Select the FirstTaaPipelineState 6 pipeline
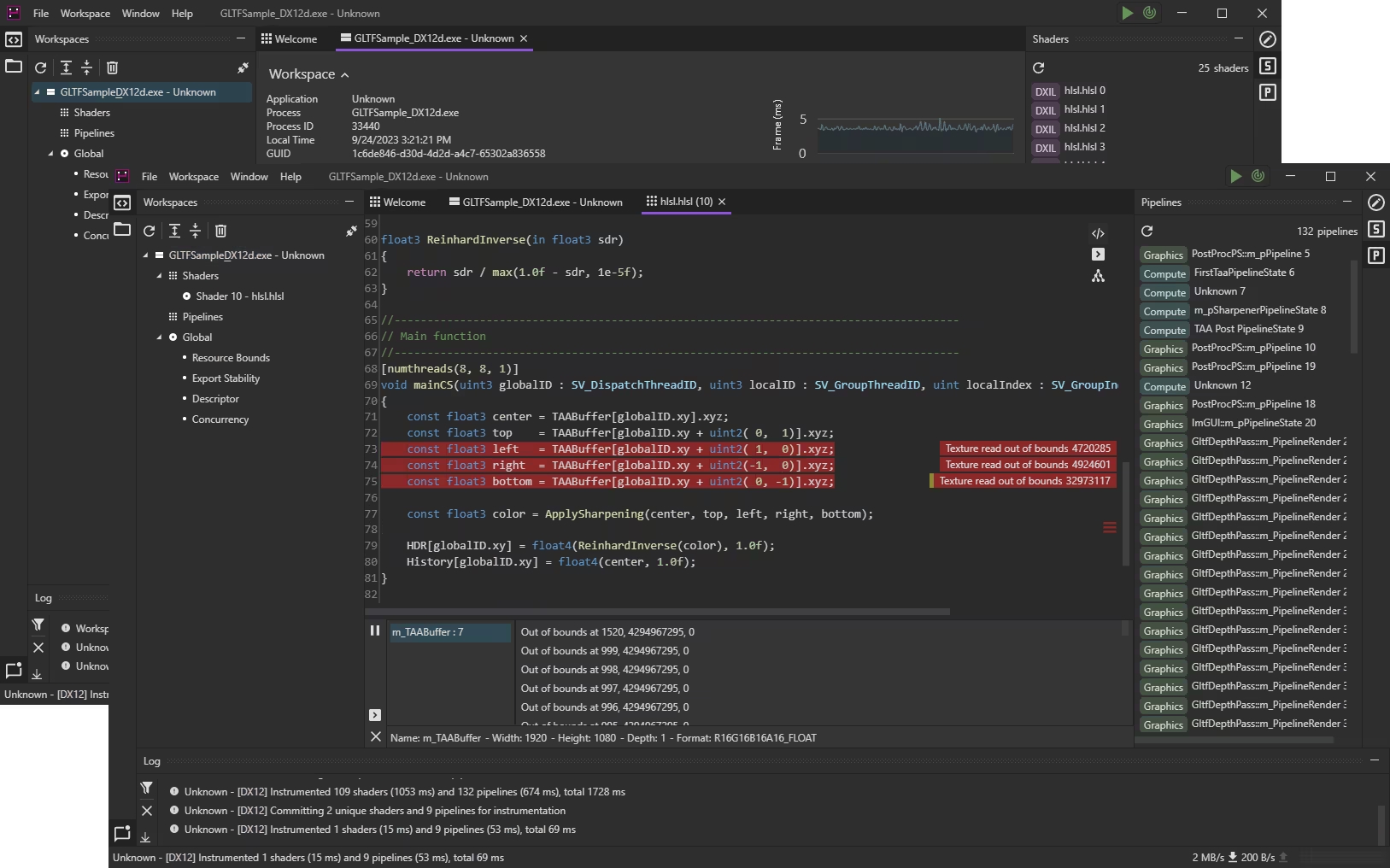The width and height of the screenshot is (1390, 868). (1244, 273)
